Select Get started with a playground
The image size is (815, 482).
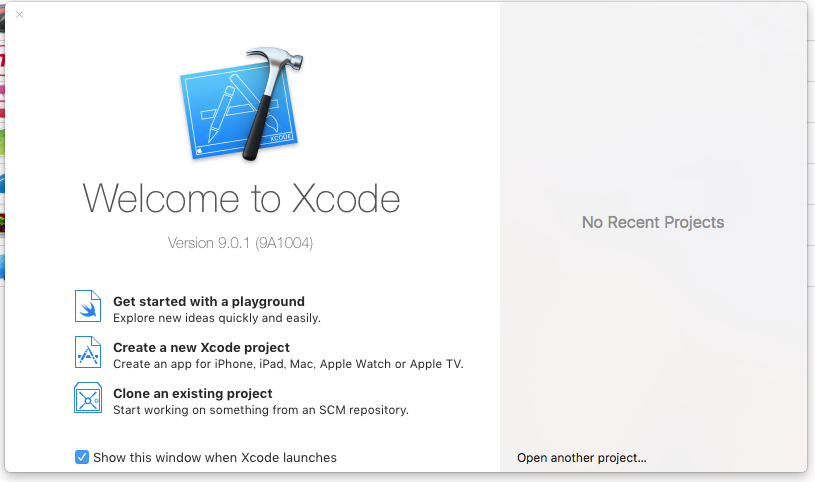(x=209, y=302)
